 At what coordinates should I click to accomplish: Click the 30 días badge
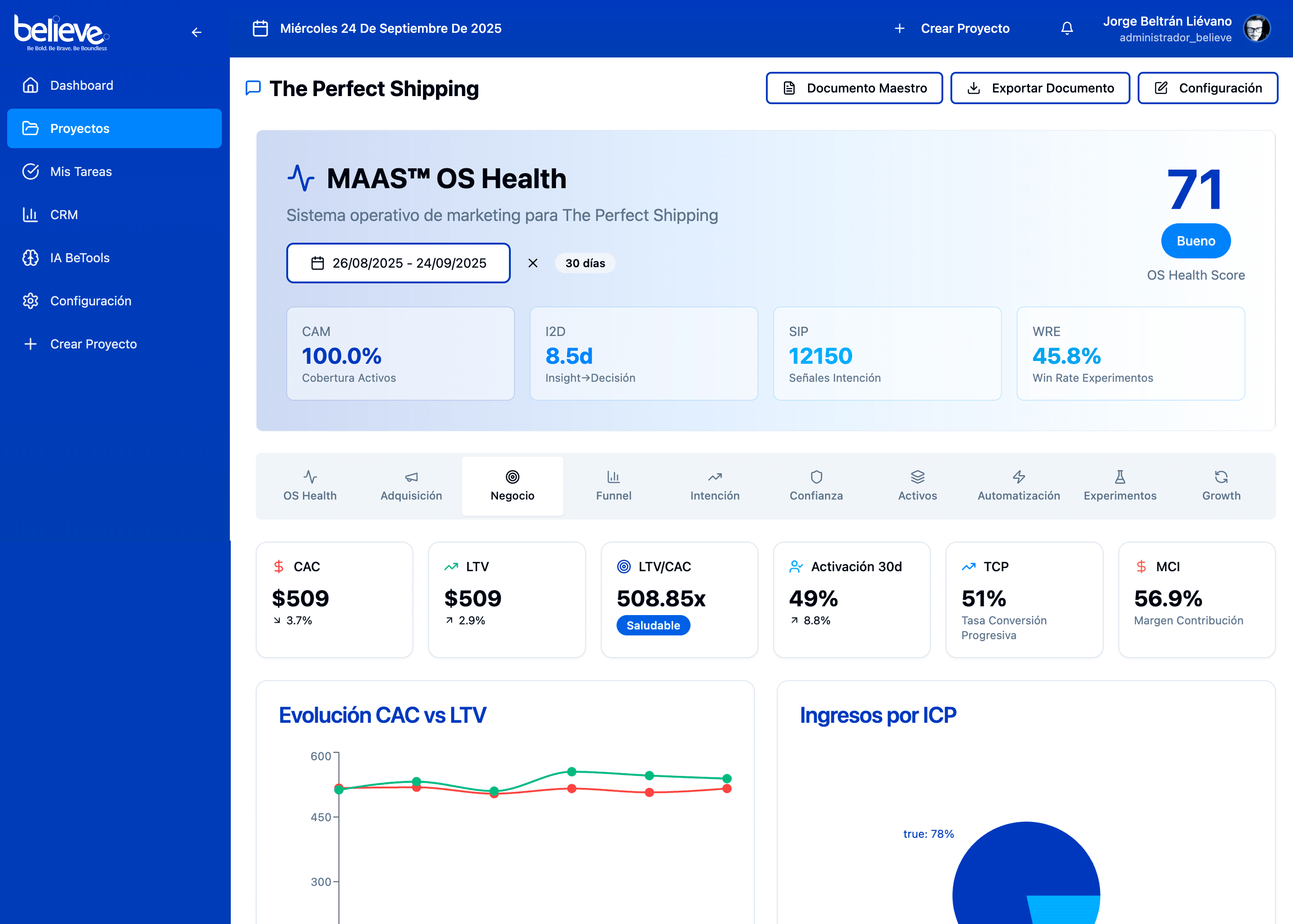coord(585,263)
